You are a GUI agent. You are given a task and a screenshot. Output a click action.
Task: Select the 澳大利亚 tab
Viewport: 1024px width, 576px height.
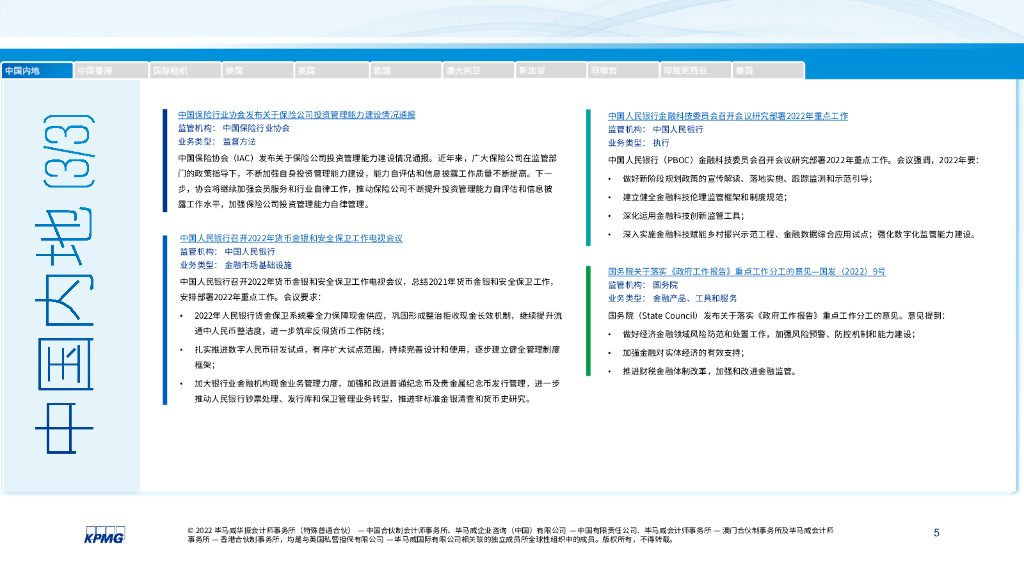(x=479, y=71)
